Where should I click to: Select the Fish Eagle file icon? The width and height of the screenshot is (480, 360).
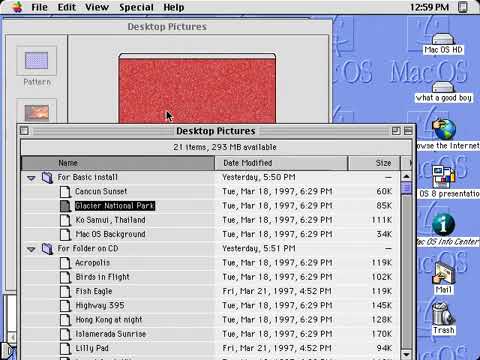pyautogui.click(x=65, y=291)
